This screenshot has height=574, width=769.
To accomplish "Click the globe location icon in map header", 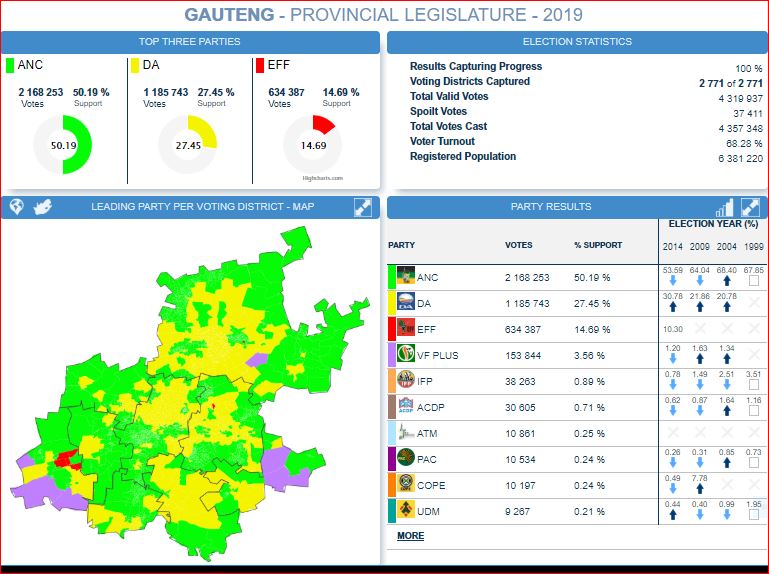I will point(16,207).
